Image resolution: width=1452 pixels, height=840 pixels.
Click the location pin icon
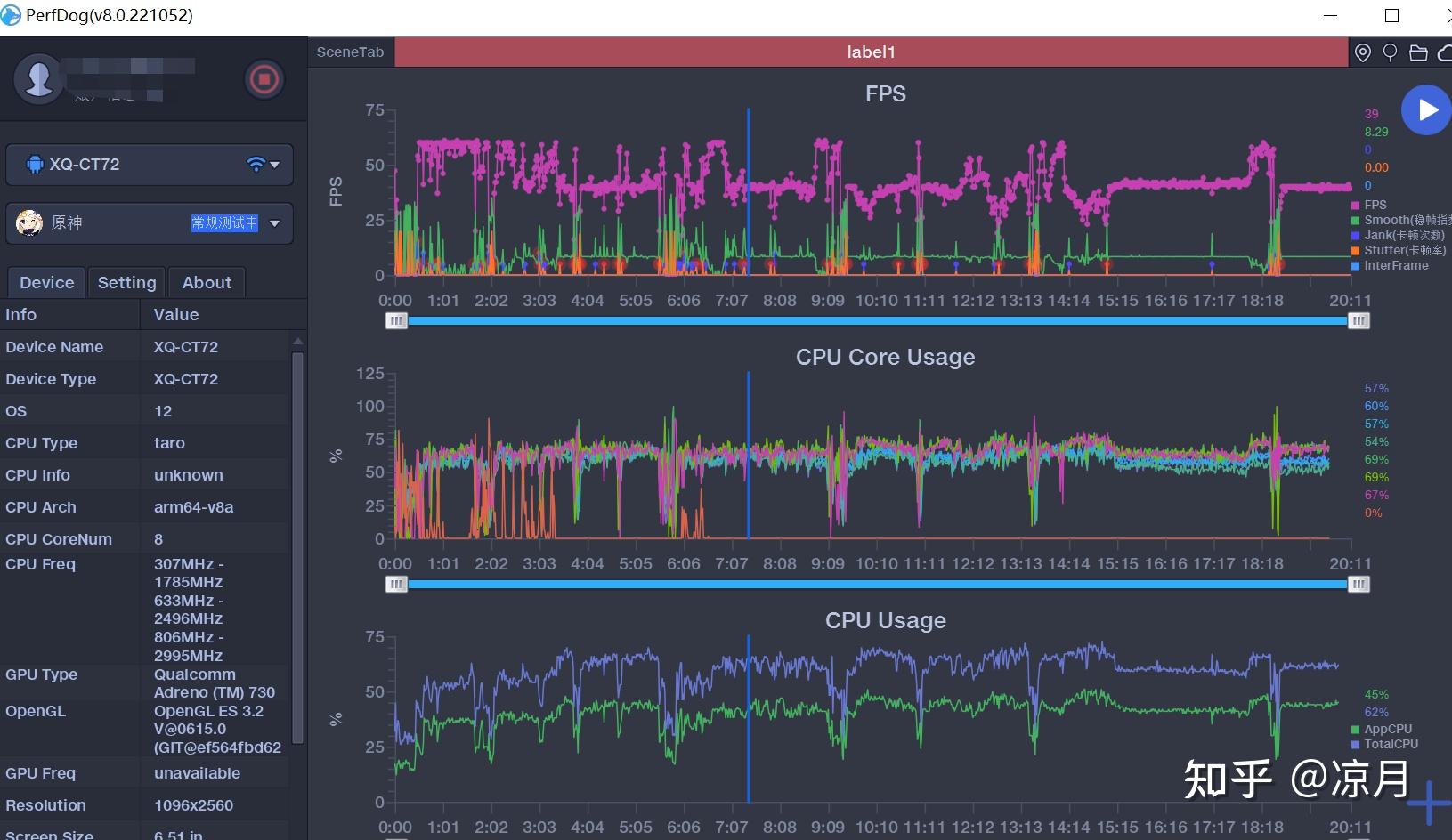coord(1363,52)
